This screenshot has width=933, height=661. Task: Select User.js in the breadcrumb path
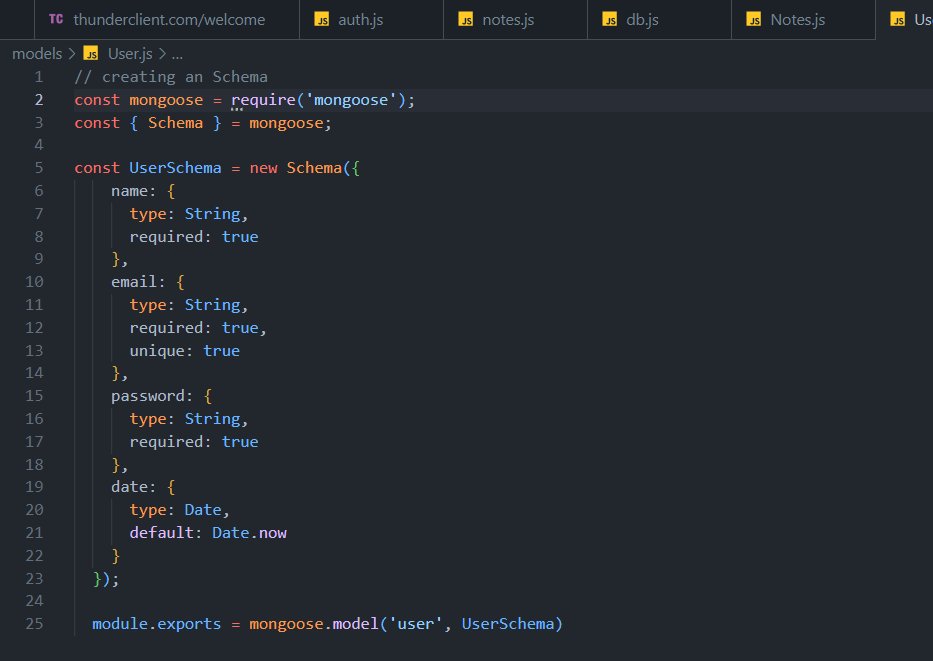[x=130, y=54]
